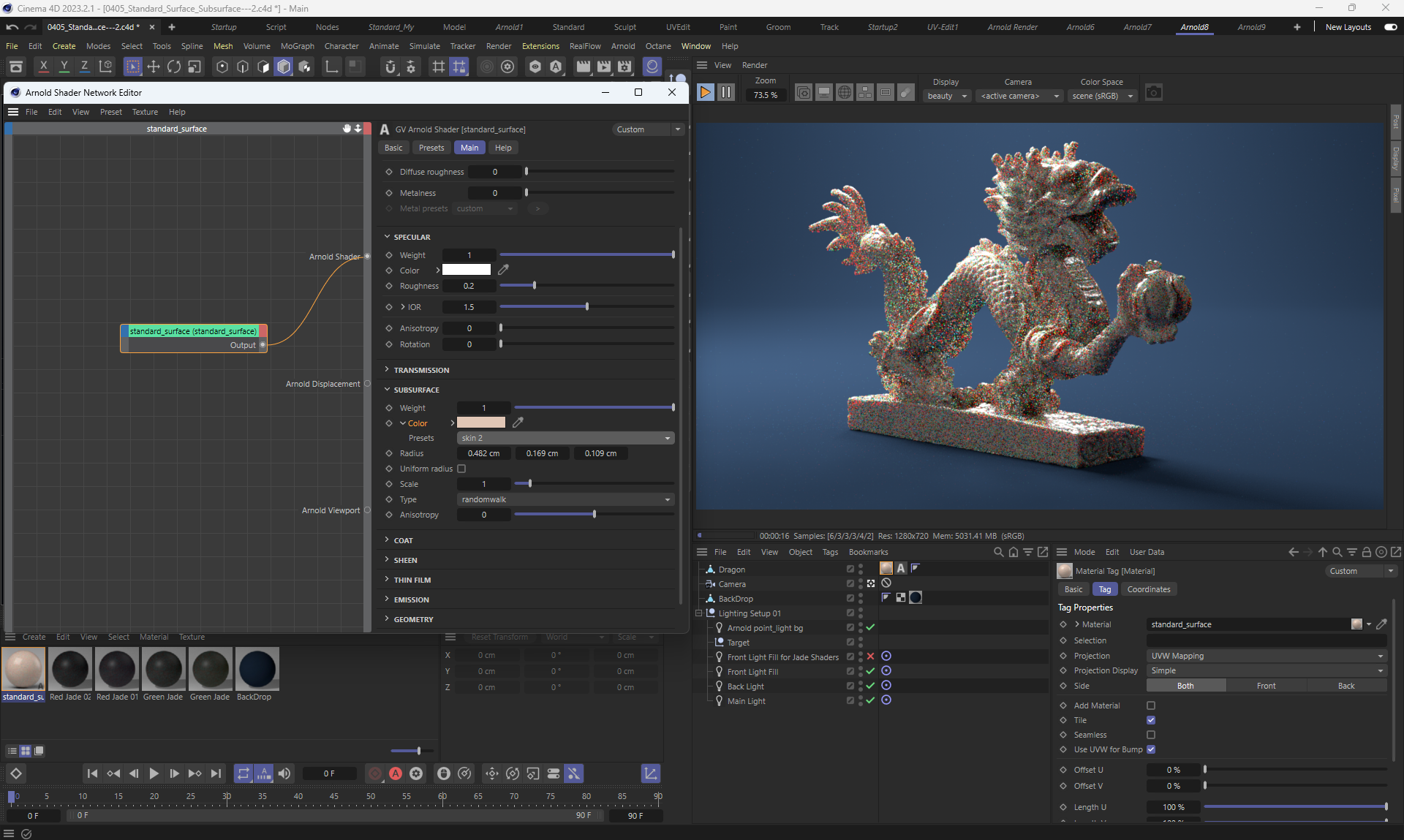Enable the Uniform radius checkbox

[x=461, y=469]
